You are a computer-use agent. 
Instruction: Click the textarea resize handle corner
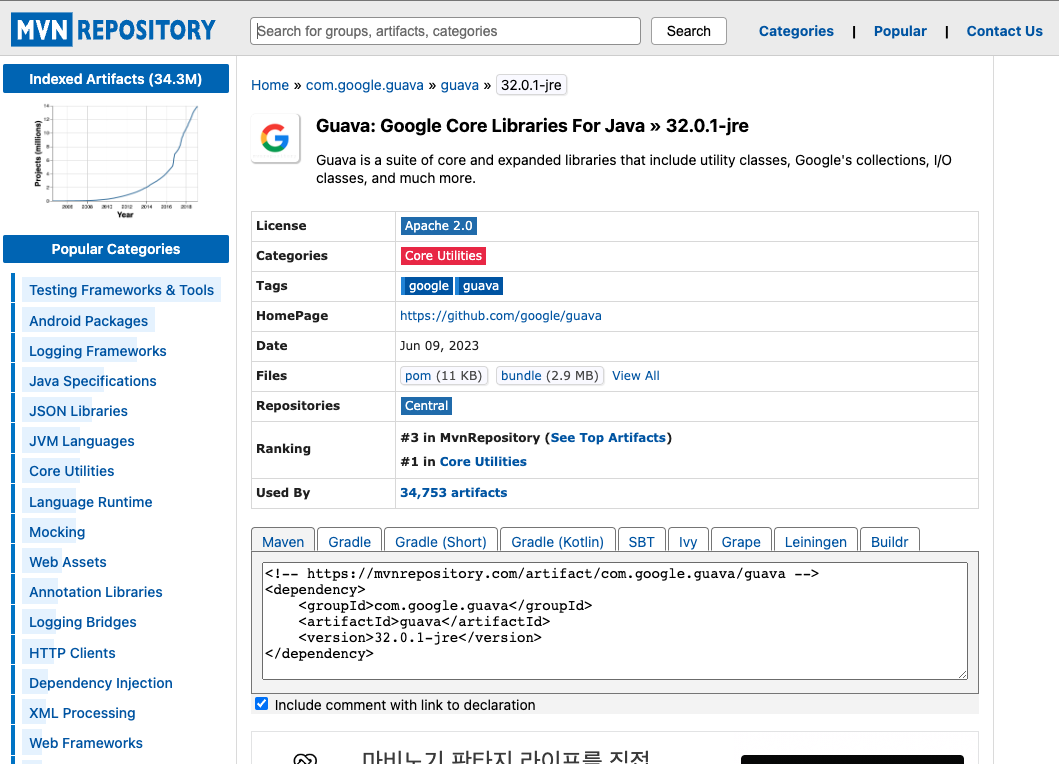tap(962, 674)
